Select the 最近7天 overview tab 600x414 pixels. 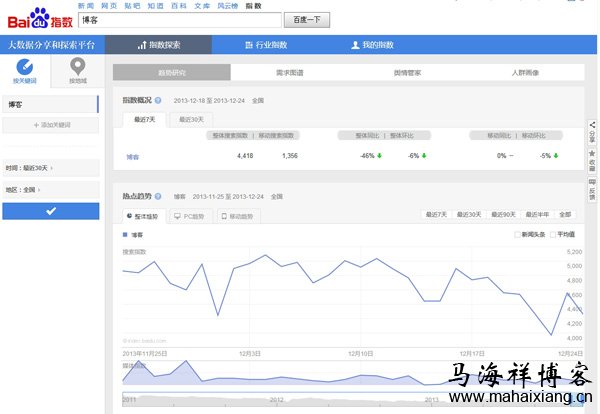145,120
